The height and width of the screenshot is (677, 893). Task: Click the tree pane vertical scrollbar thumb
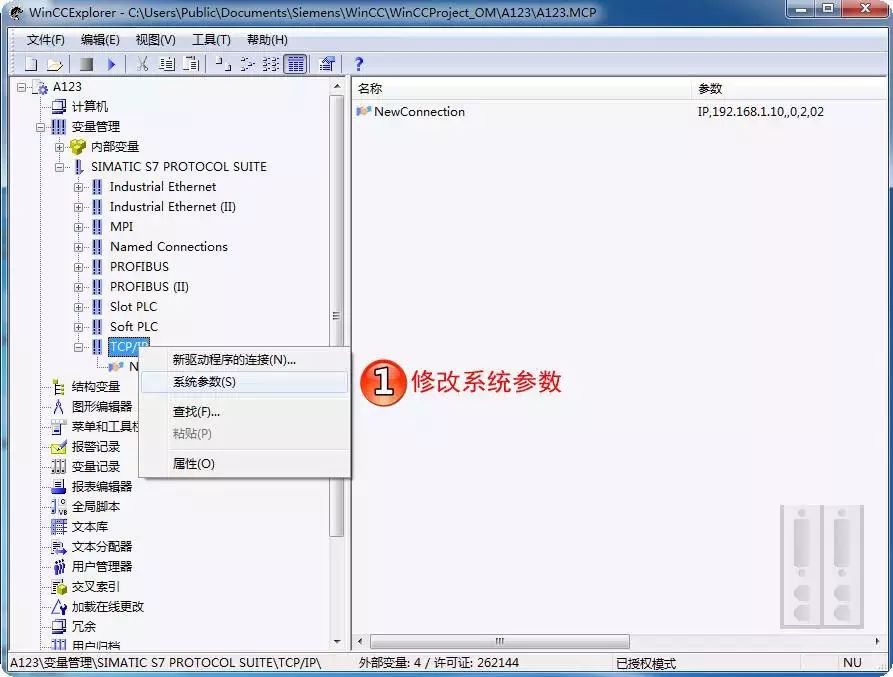(337, 316)
